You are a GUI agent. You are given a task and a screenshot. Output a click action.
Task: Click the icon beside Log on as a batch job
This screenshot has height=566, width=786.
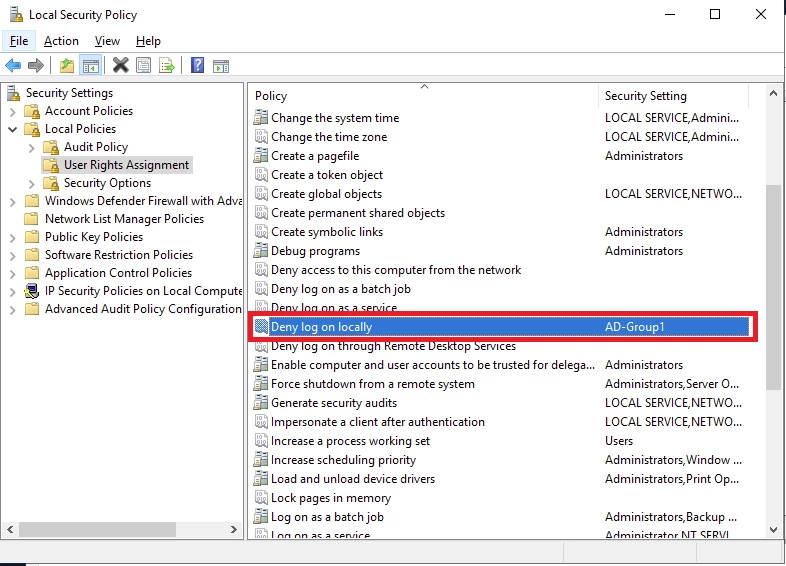click(x=261, y=517)
